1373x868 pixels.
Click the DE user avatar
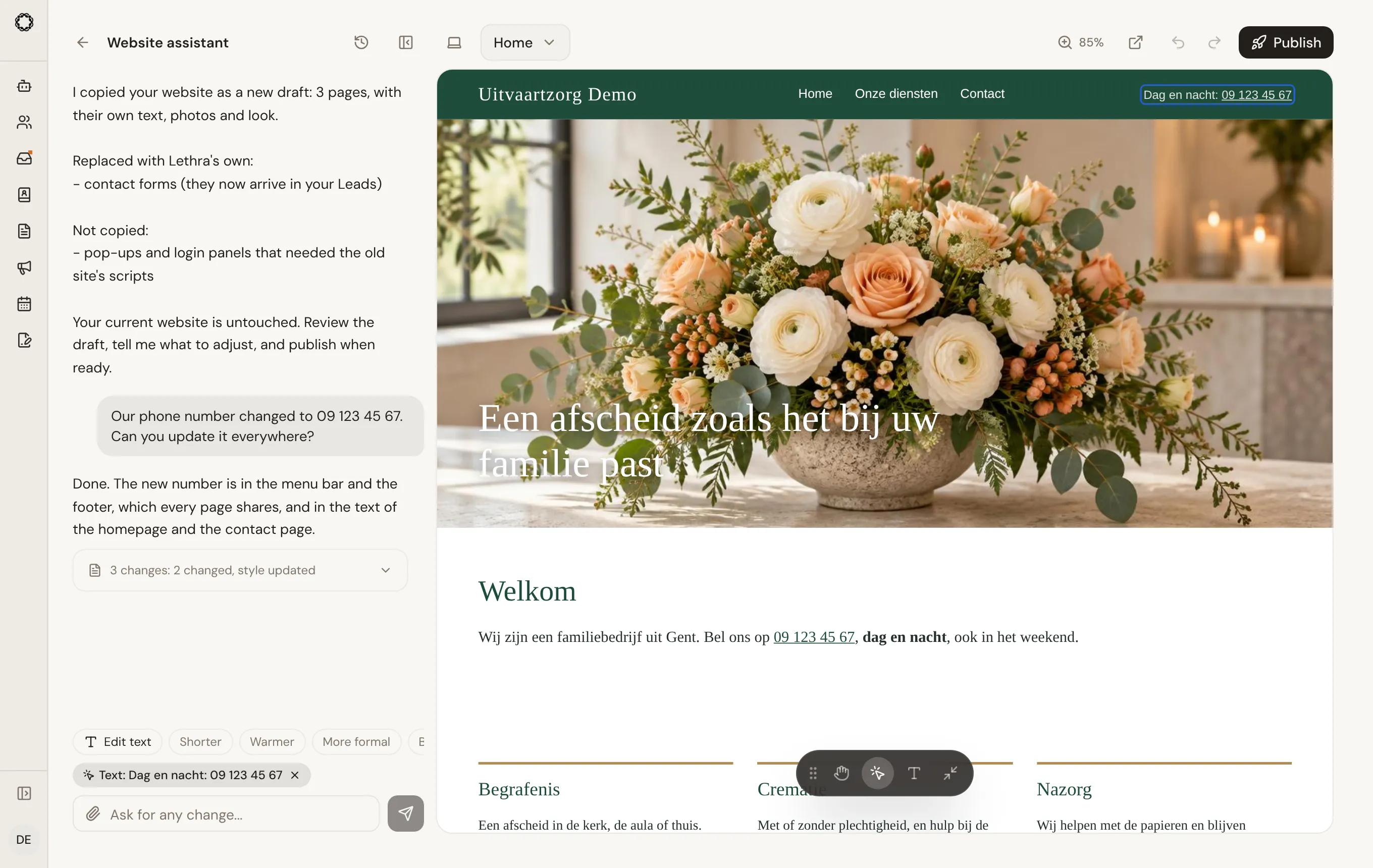(x=24, y=840)
